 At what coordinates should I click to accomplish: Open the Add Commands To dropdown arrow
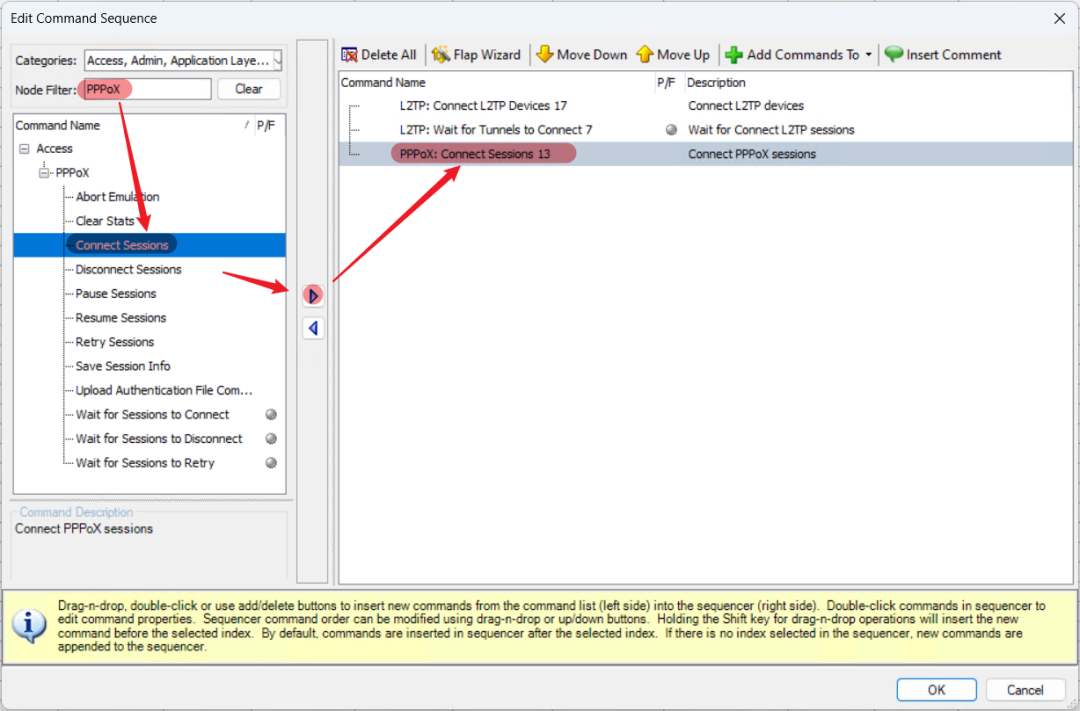coord(868,55)
